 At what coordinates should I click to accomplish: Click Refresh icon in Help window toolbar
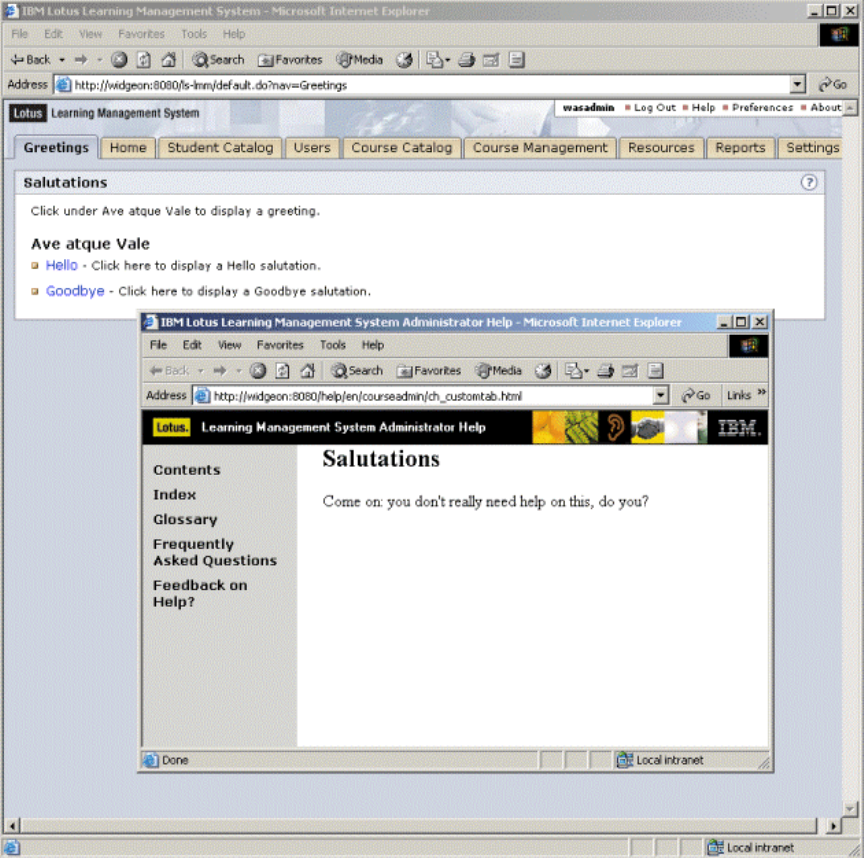pyautogui.click(x=283, y=371)
